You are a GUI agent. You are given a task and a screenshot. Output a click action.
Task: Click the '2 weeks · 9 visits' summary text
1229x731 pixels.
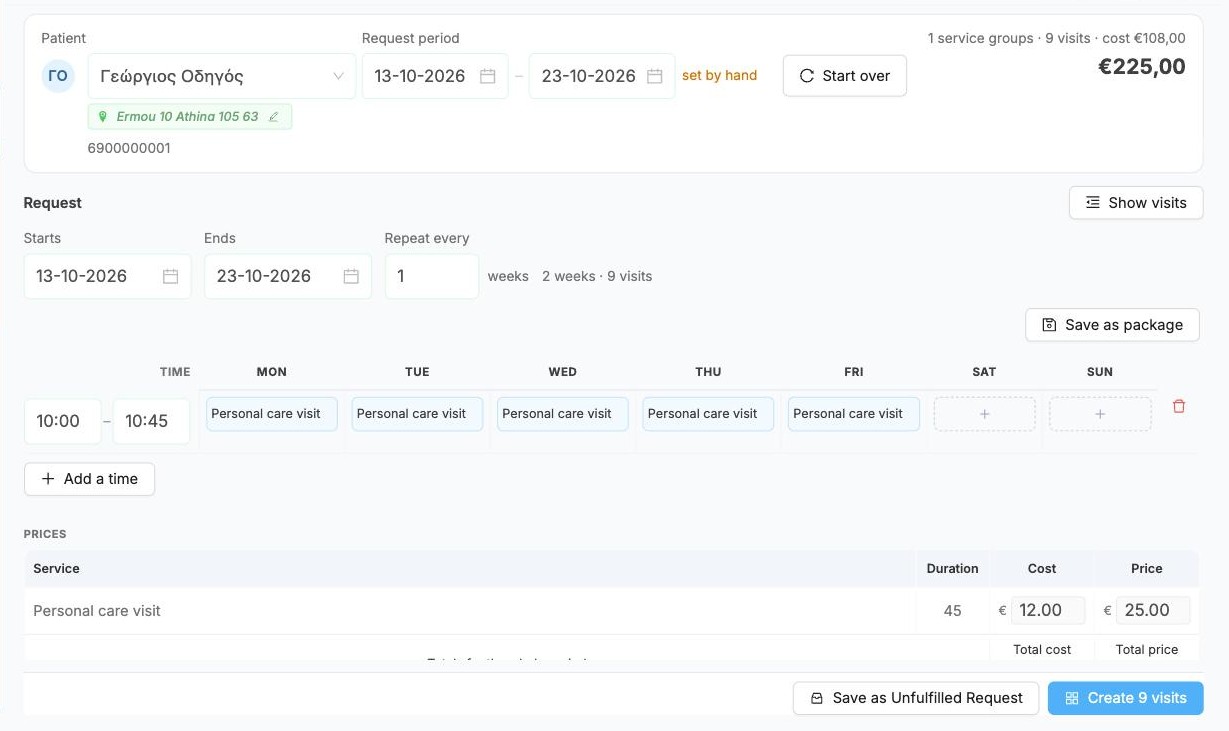coord(597,277)
